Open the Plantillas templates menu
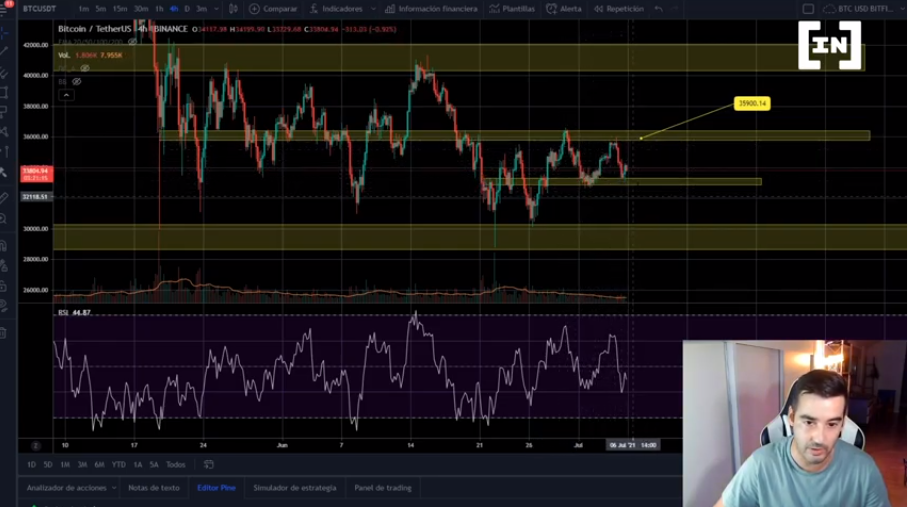Viewport: 908px width, 507px height. tap(512, 9)
